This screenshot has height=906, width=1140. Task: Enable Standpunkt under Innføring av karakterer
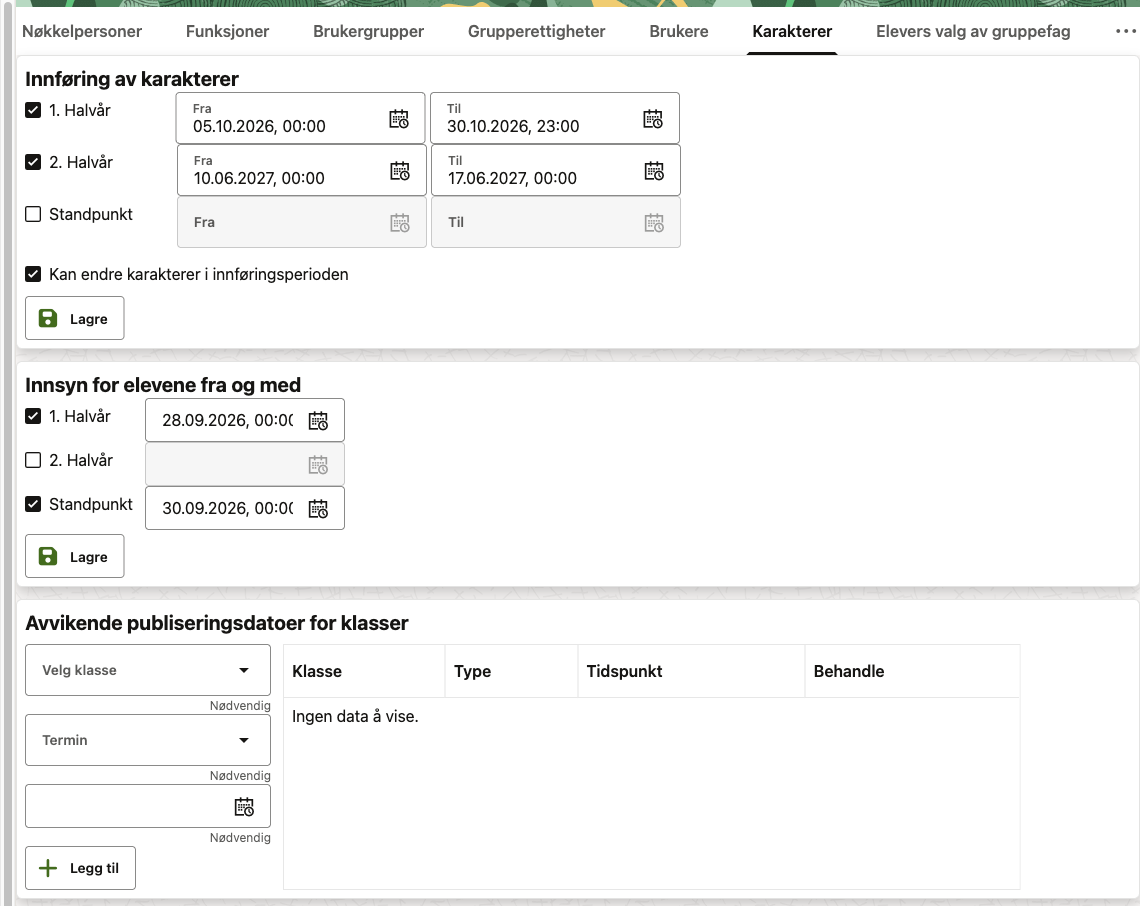click(x=33, y=215)
